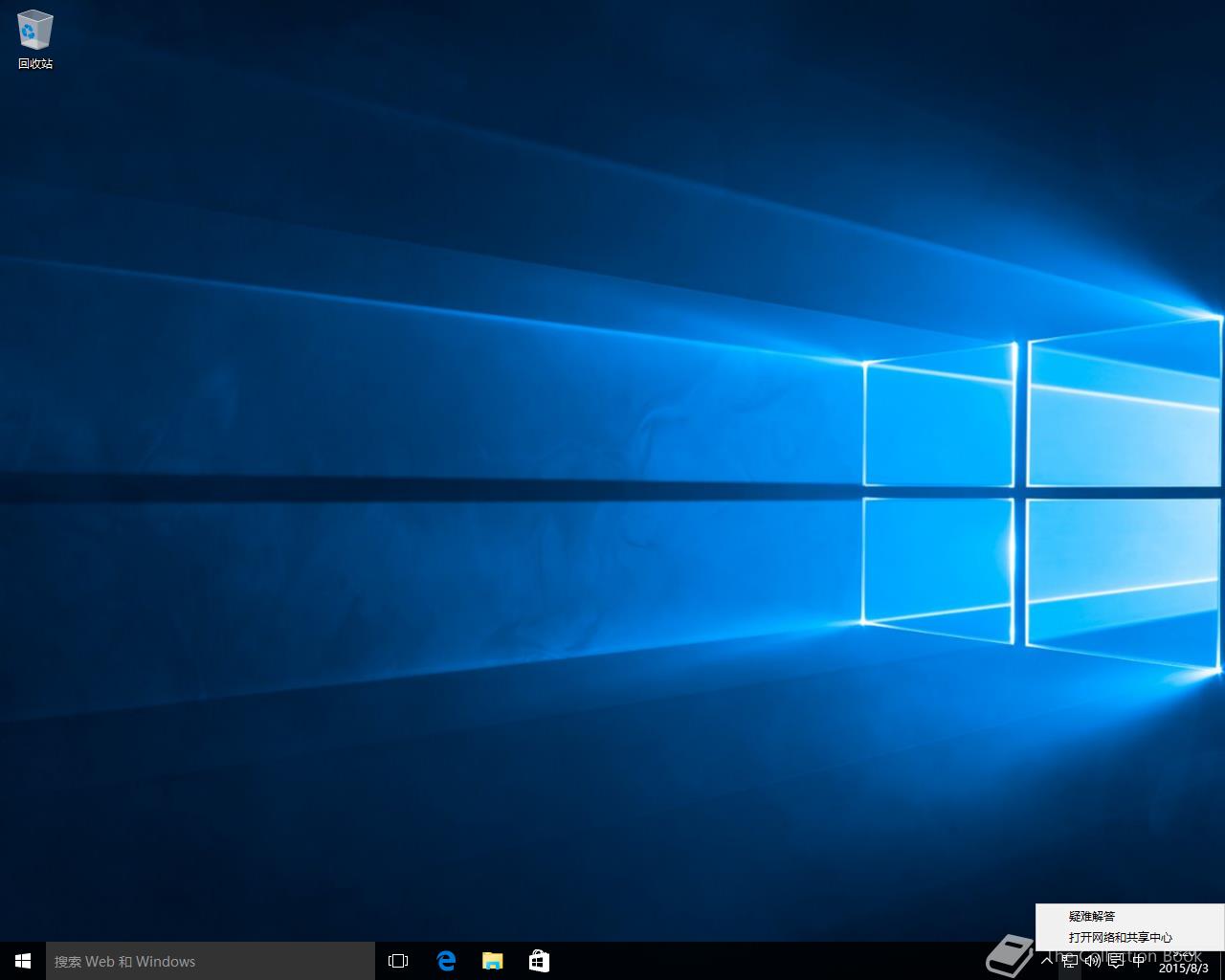Open File Explorer from the taskbar
The width and height of the screenshot is (1225, 980).
coord(493,961)
